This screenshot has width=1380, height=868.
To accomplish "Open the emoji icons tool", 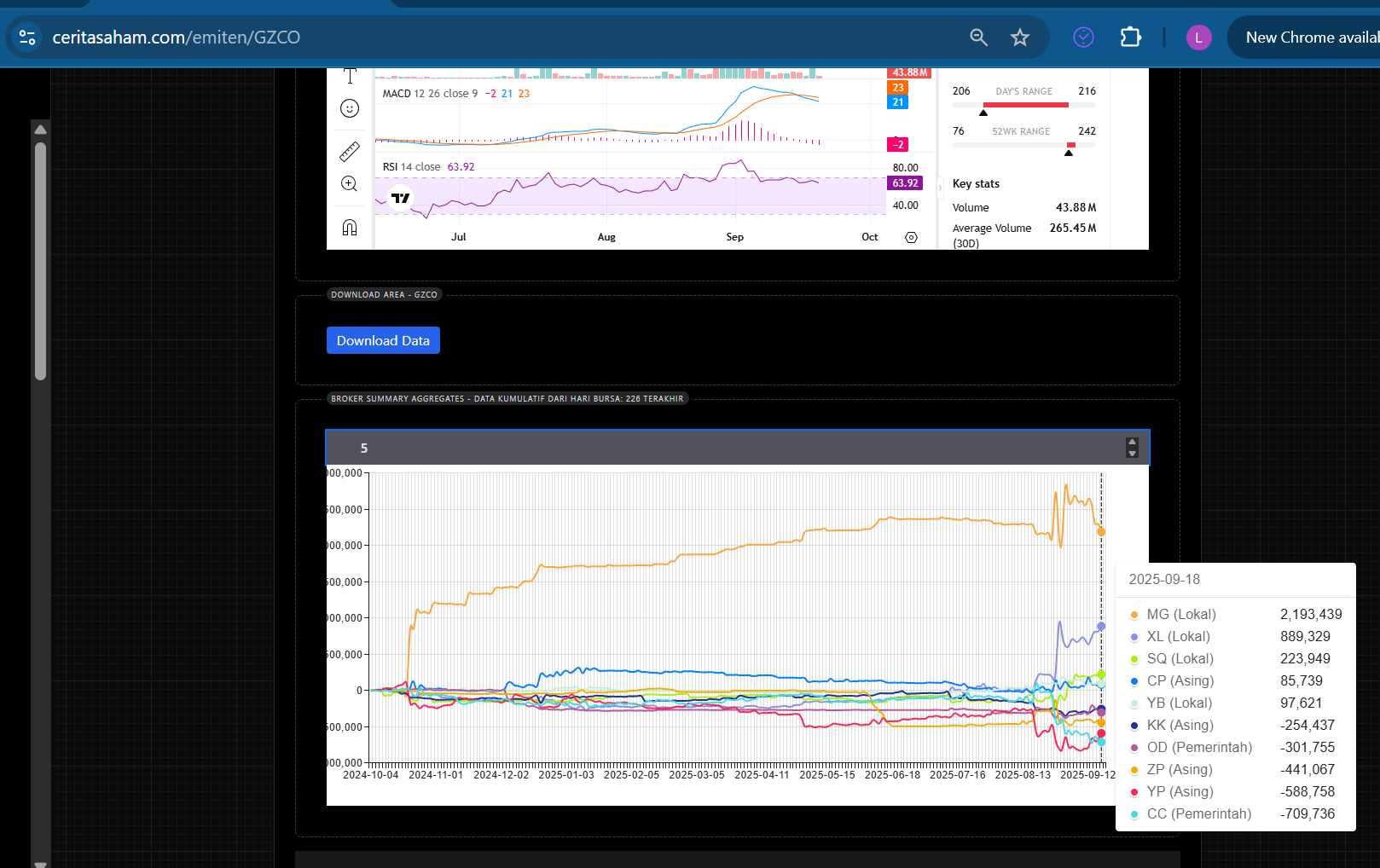I will coord(350,108).
